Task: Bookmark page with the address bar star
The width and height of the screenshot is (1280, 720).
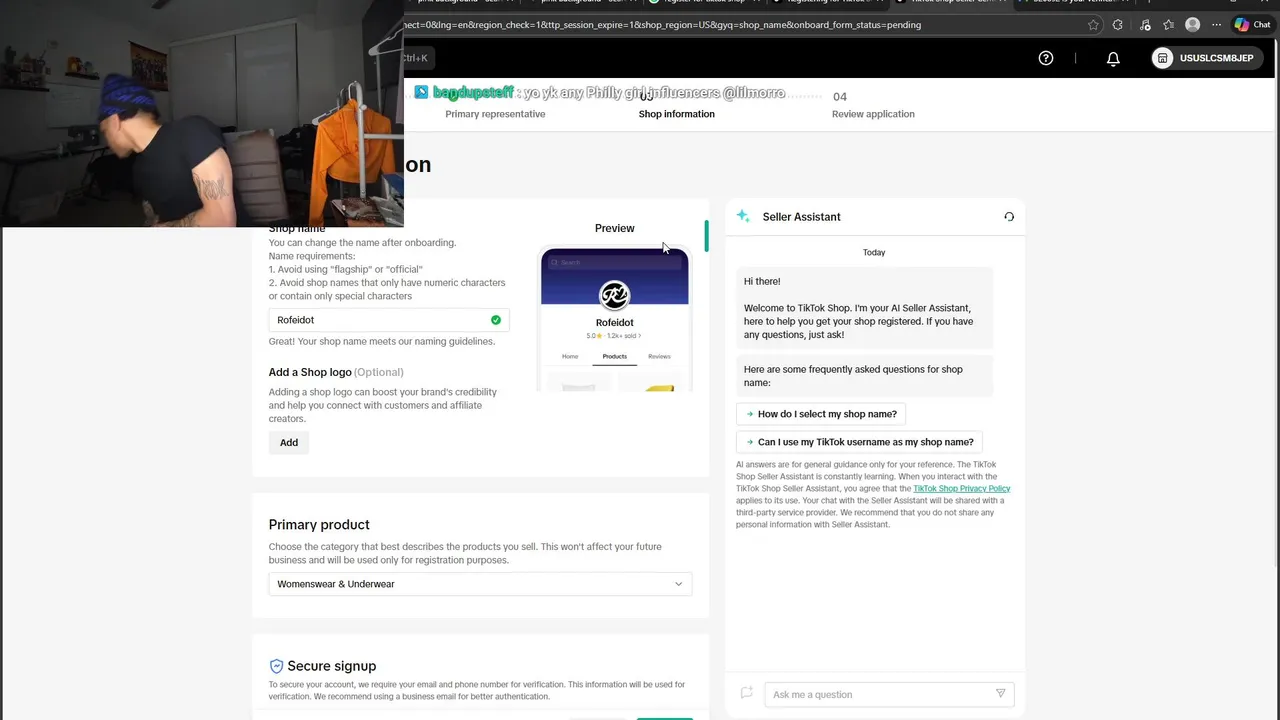Action: point(1093,25)
